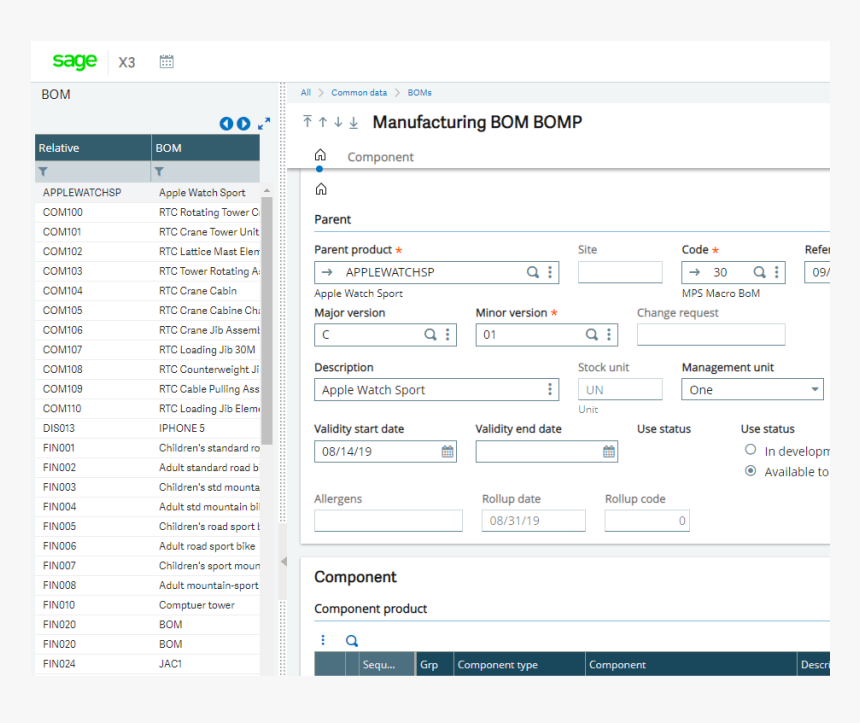Open Component product grid actions dots
Image resolution: width=860 pixels, height=723 pixels.
click(x=322, y=640)
